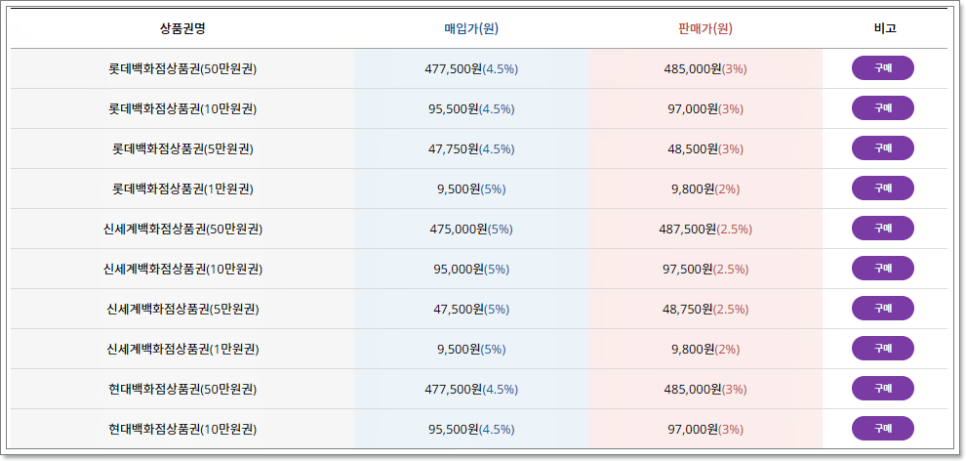Buy the 롯데백화점상품권(10만원권) voucher
The width and height of the screenshot is (966, 461).
(x=882, y=108)
